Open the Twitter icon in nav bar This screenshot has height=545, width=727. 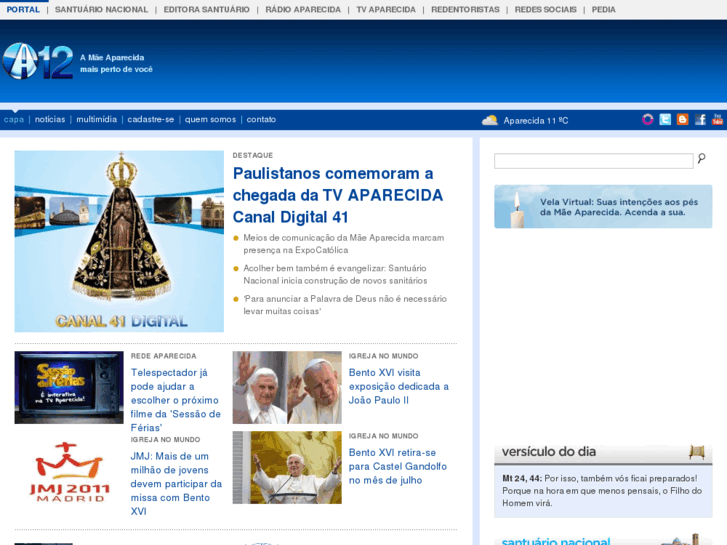pos(665,119)
